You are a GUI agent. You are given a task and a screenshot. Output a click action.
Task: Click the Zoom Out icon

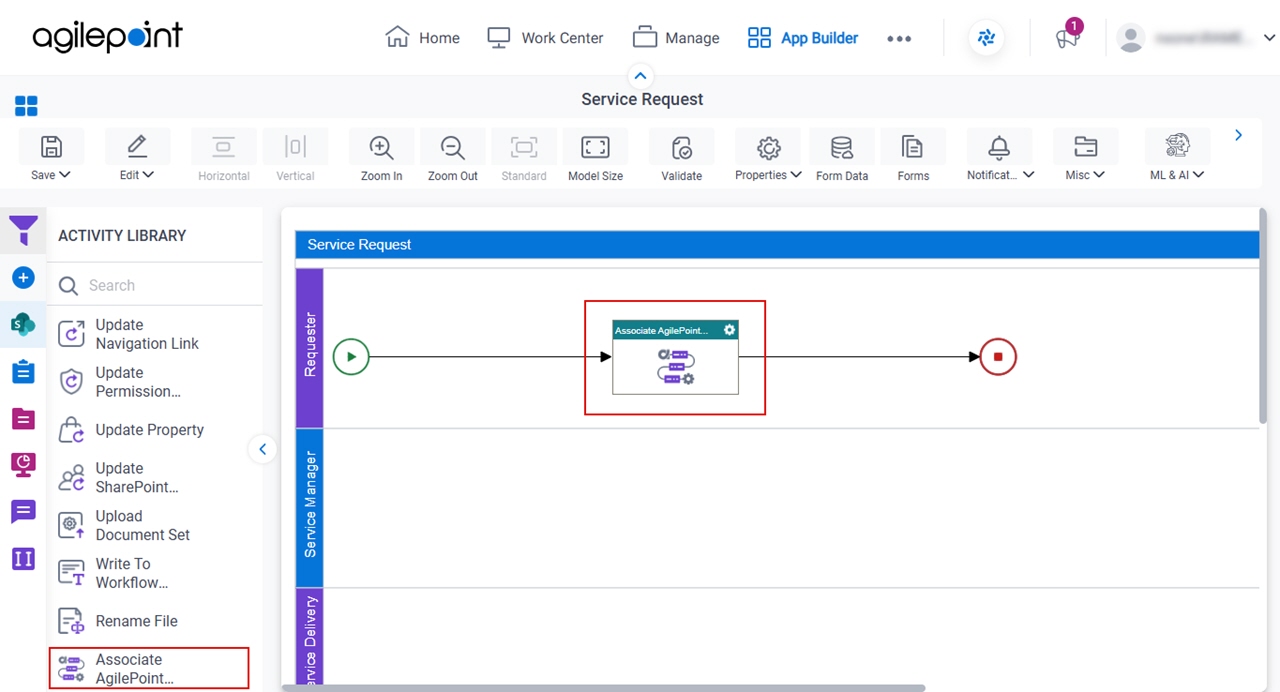tap(453, 147)
